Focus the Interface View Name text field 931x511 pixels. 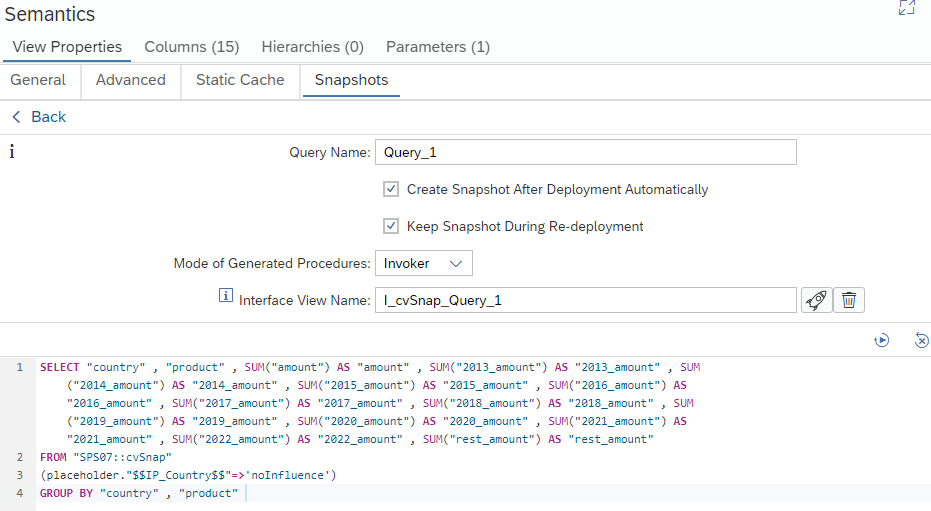[x=585, y=300]
